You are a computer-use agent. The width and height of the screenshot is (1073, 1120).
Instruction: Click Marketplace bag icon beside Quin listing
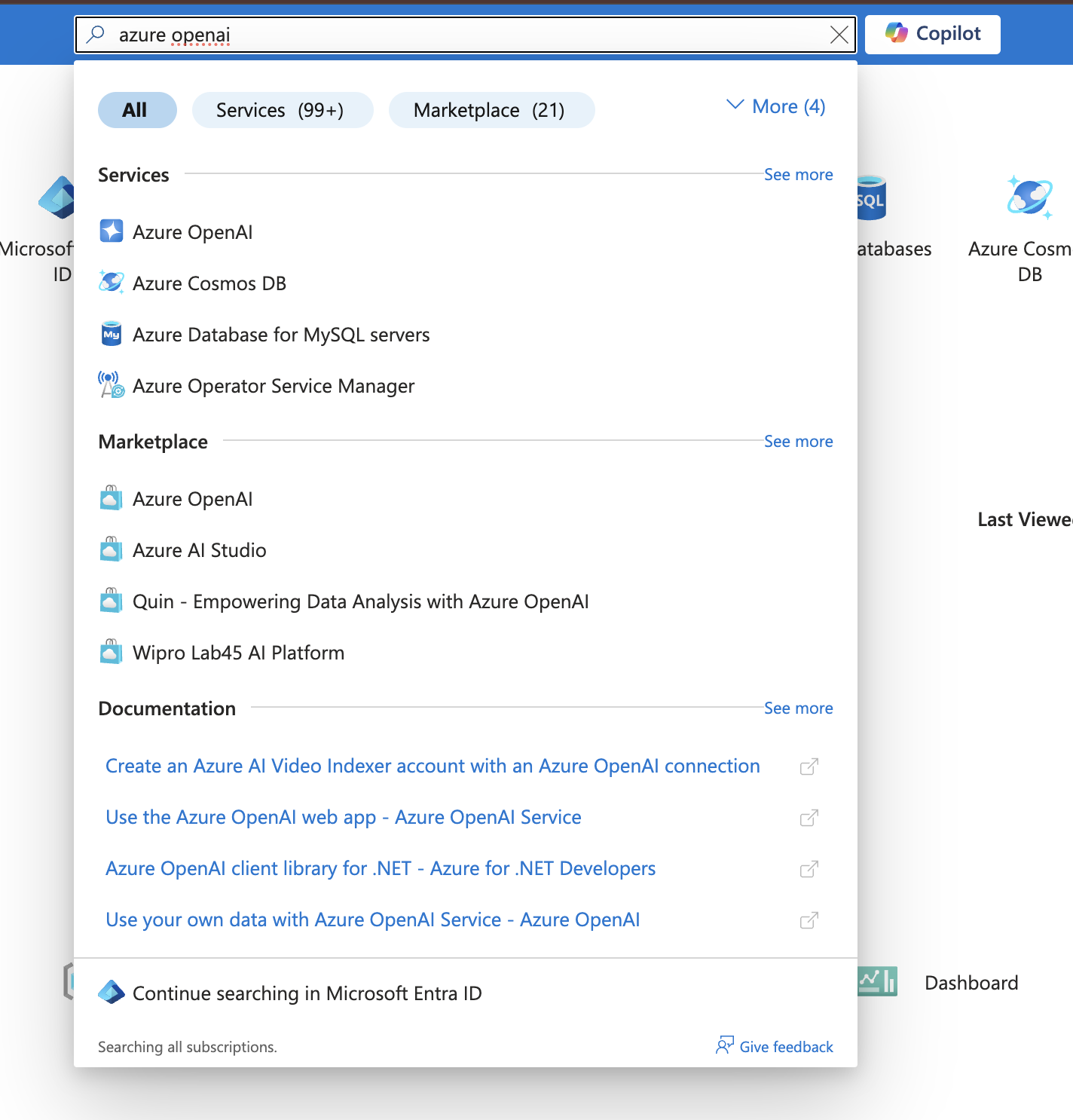coord(112,600)
